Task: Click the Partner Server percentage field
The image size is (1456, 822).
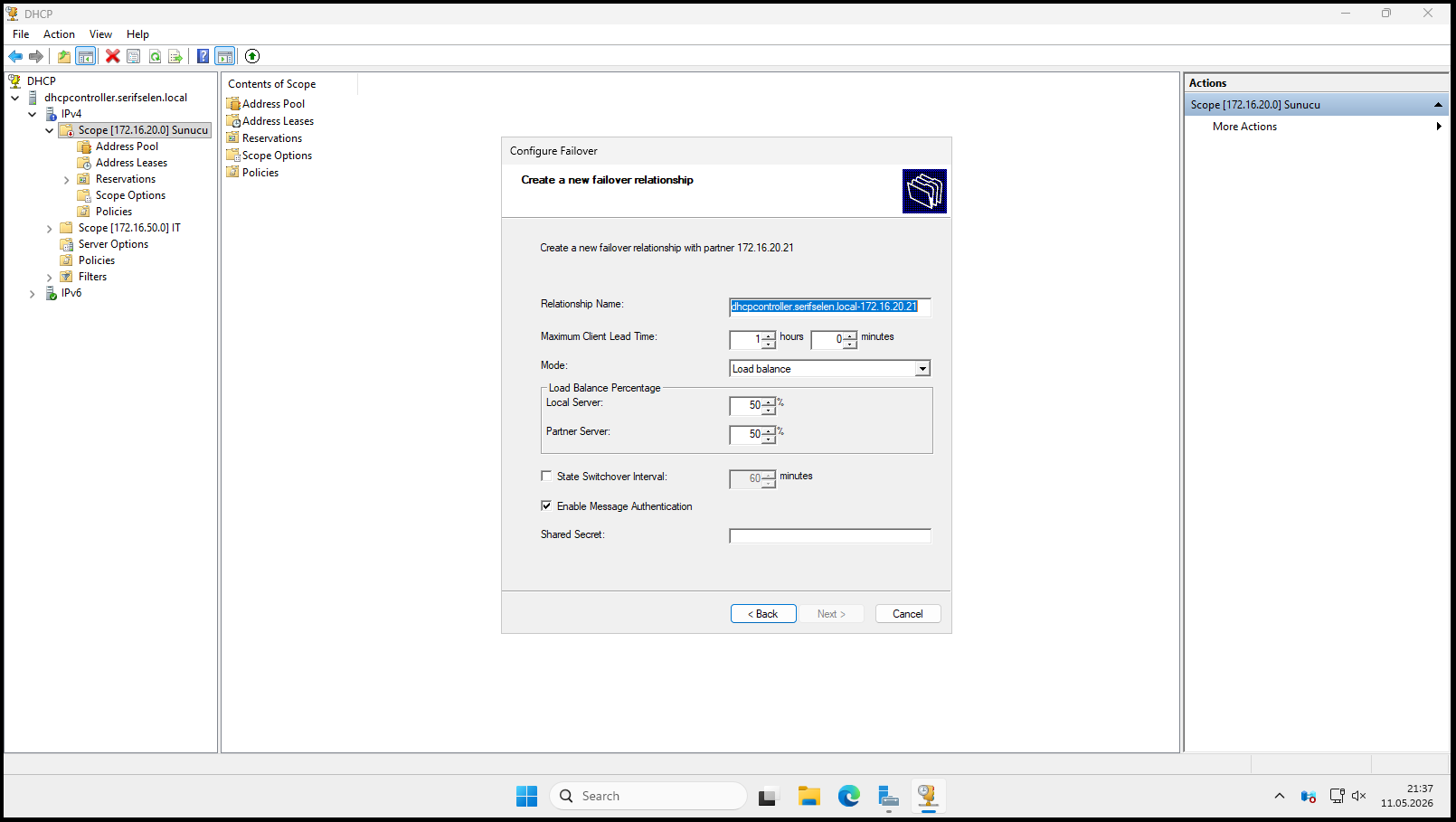Action: click(x=746, y=435)
